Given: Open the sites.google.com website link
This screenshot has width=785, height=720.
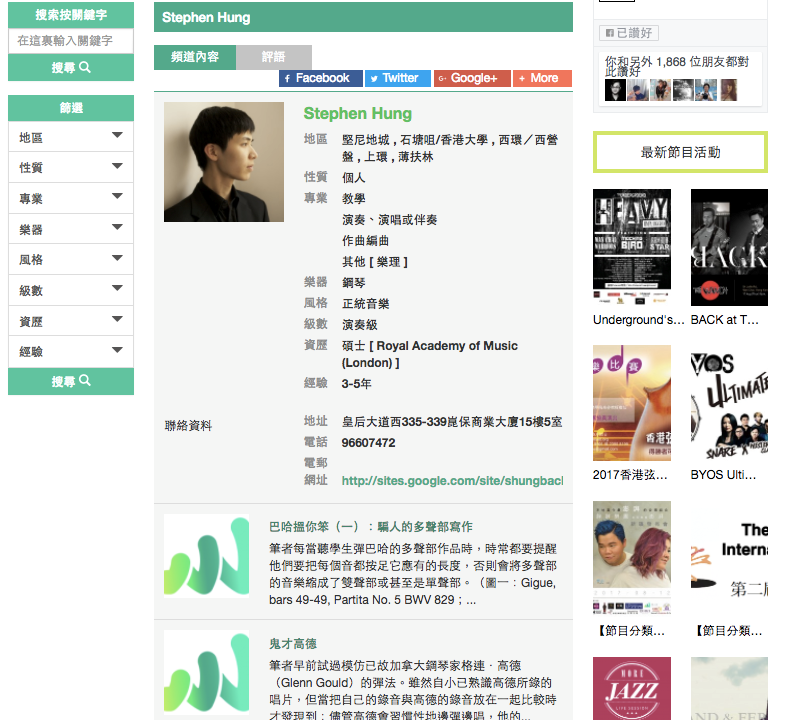Looking at the screenshot, I should tap(451, 481).
